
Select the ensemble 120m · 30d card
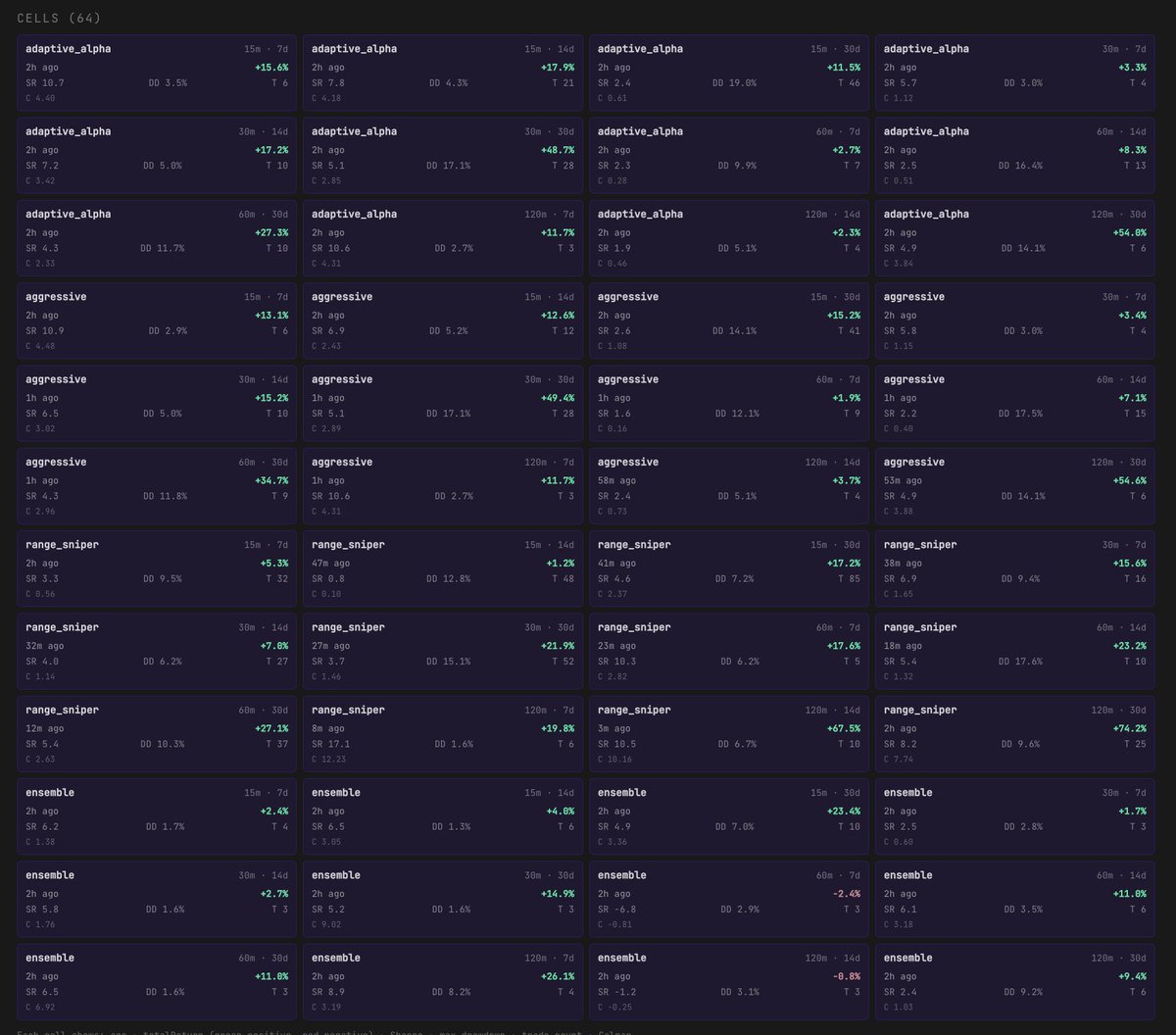(x=1015, y=982)
